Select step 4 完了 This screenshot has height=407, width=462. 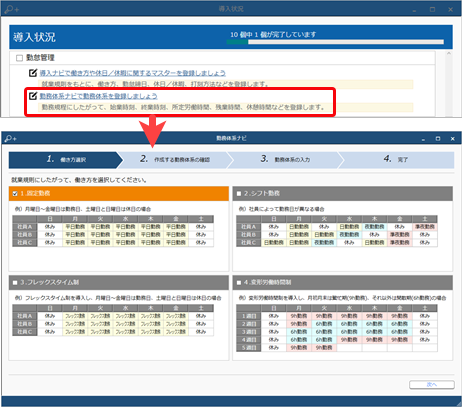coord(396,160)
